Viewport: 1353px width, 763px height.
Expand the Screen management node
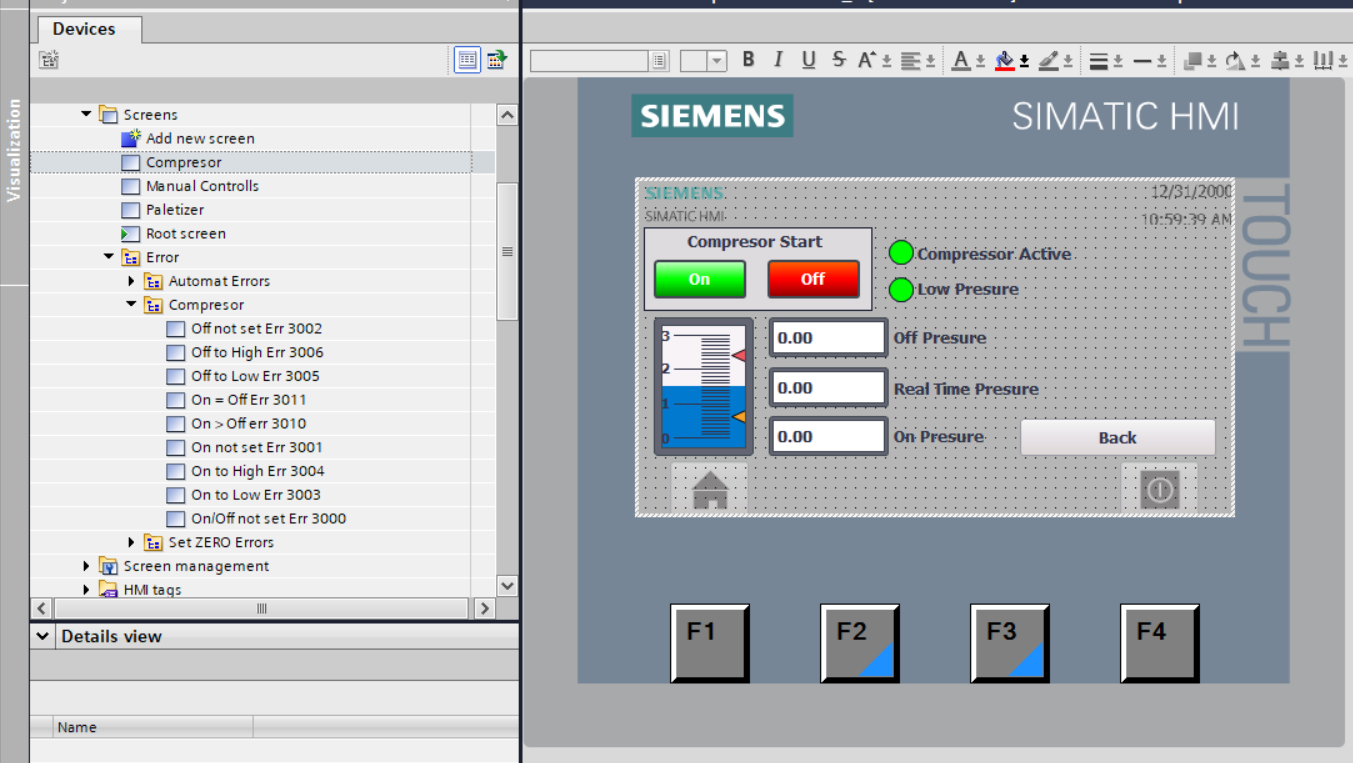[x=87, y=566]
